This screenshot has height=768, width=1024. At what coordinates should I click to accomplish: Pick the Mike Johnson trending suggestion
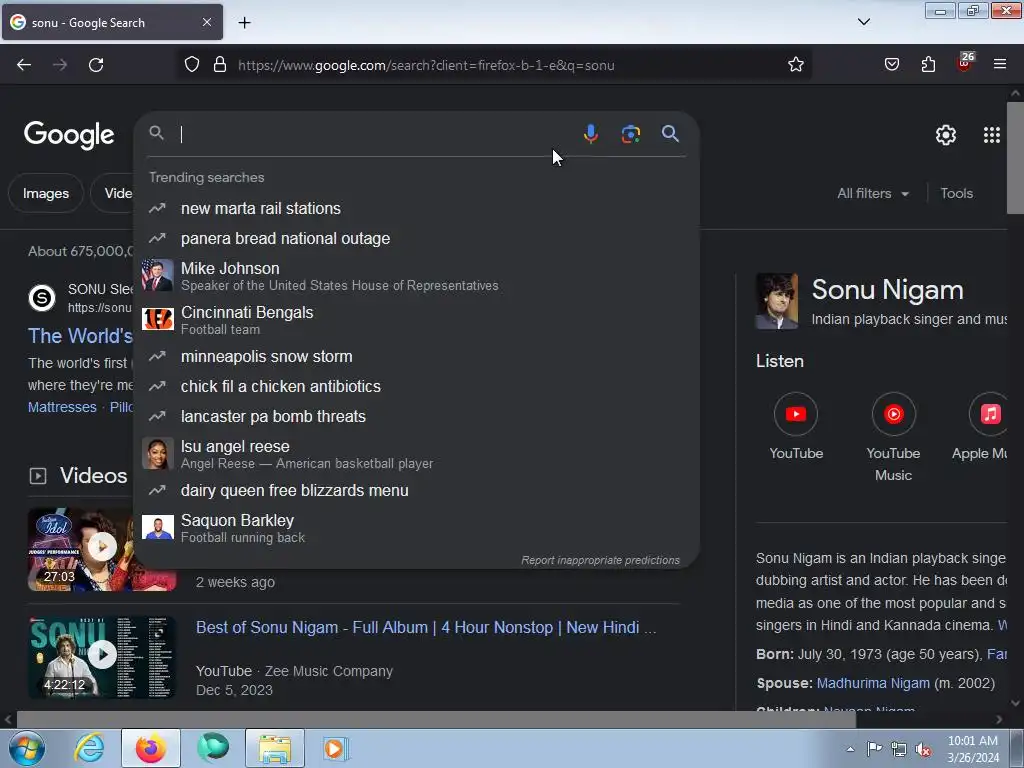point(416,276)
